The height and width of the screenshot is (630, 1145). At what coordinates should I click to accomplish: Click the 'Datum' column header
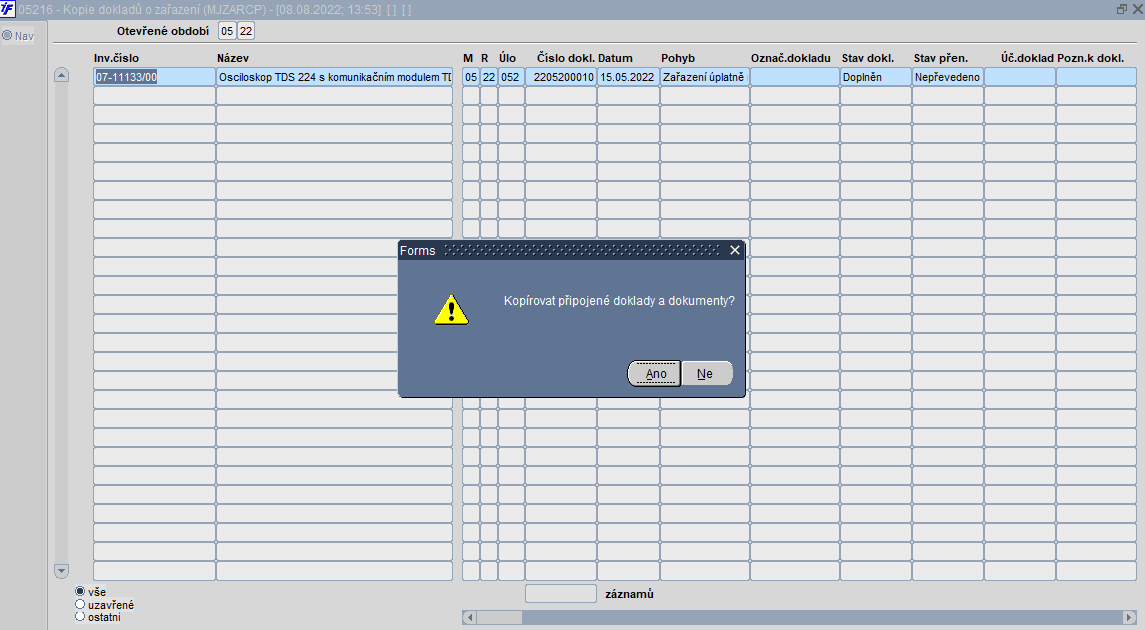click(616, 58)
